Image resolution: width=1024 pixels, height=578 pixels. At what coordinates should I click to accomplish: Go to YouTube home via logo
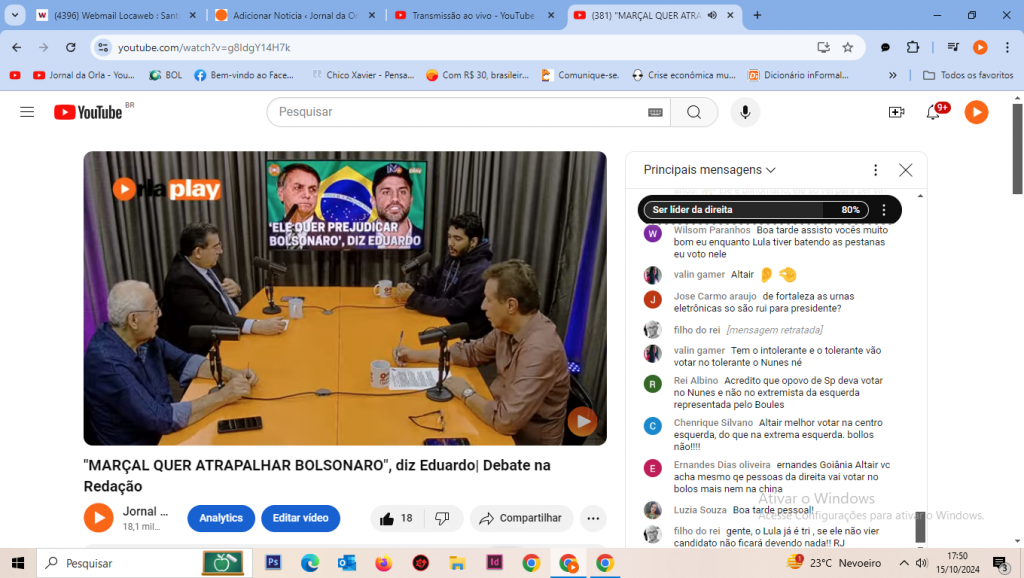88,112
